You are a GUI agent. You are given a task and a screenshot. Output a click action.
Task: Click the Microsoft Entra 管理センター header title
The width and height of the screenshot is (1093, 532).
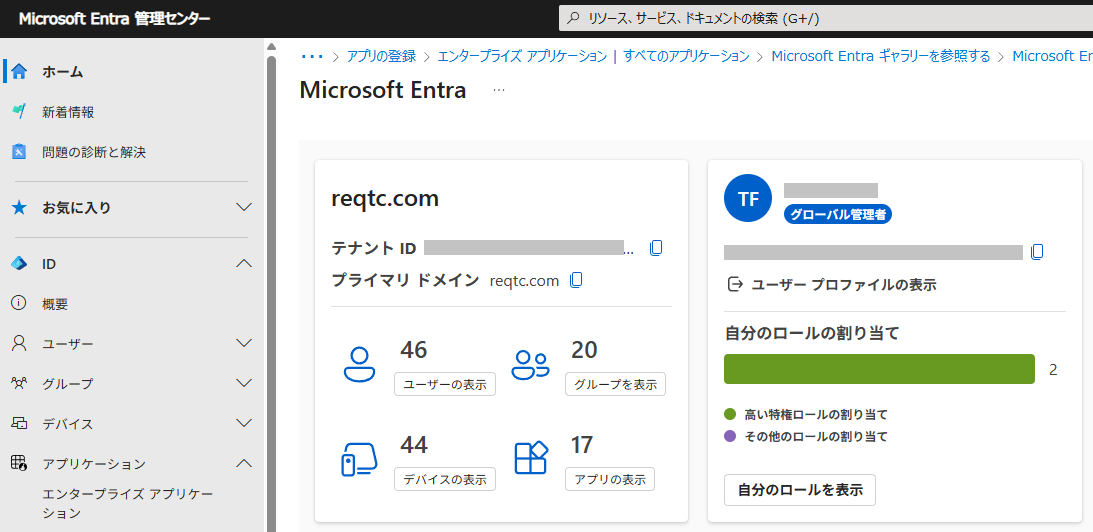[114, 19]
